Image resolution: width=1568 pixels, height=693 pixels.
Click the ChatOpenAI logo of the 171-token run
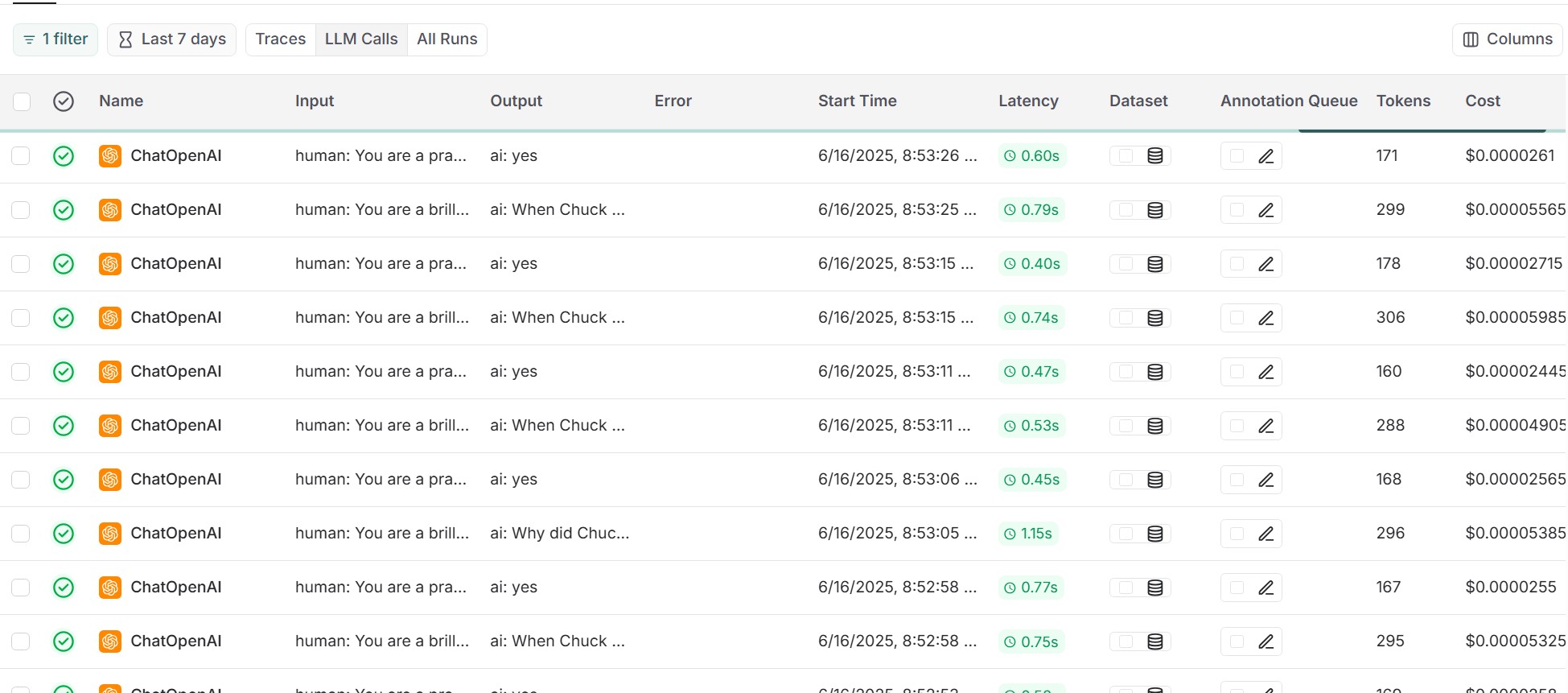[110, 156]
